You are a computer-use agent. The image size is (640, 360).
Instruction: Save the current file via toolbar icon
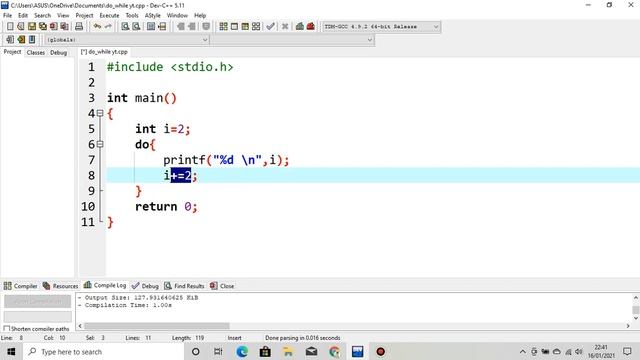pos(32,27)
